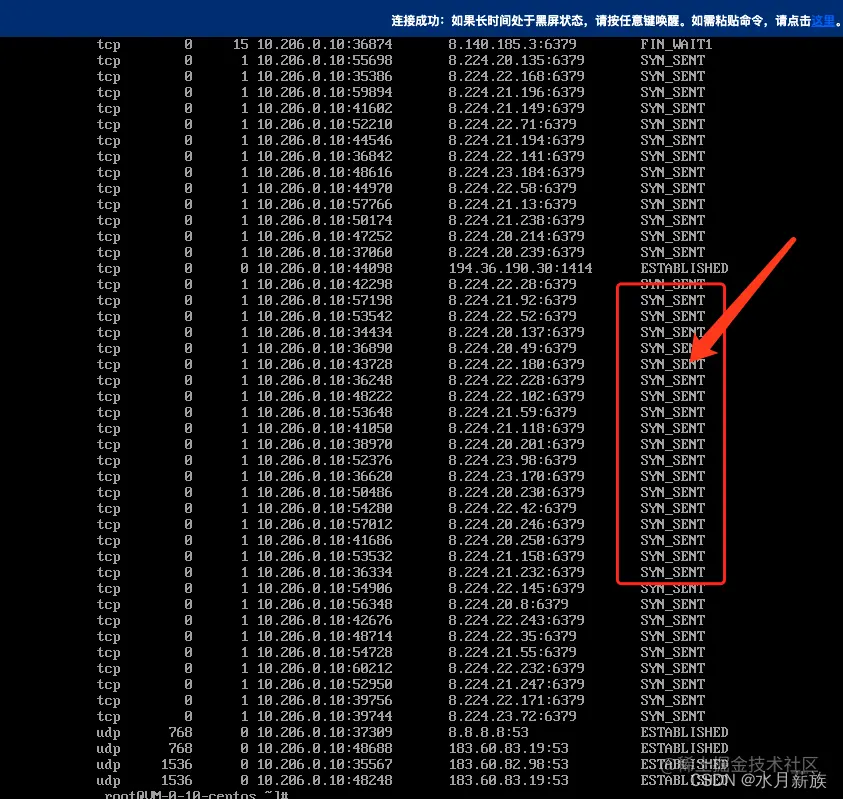
Task: Select foreign address 8.224.21.149:6379
Action: [517, 108]
